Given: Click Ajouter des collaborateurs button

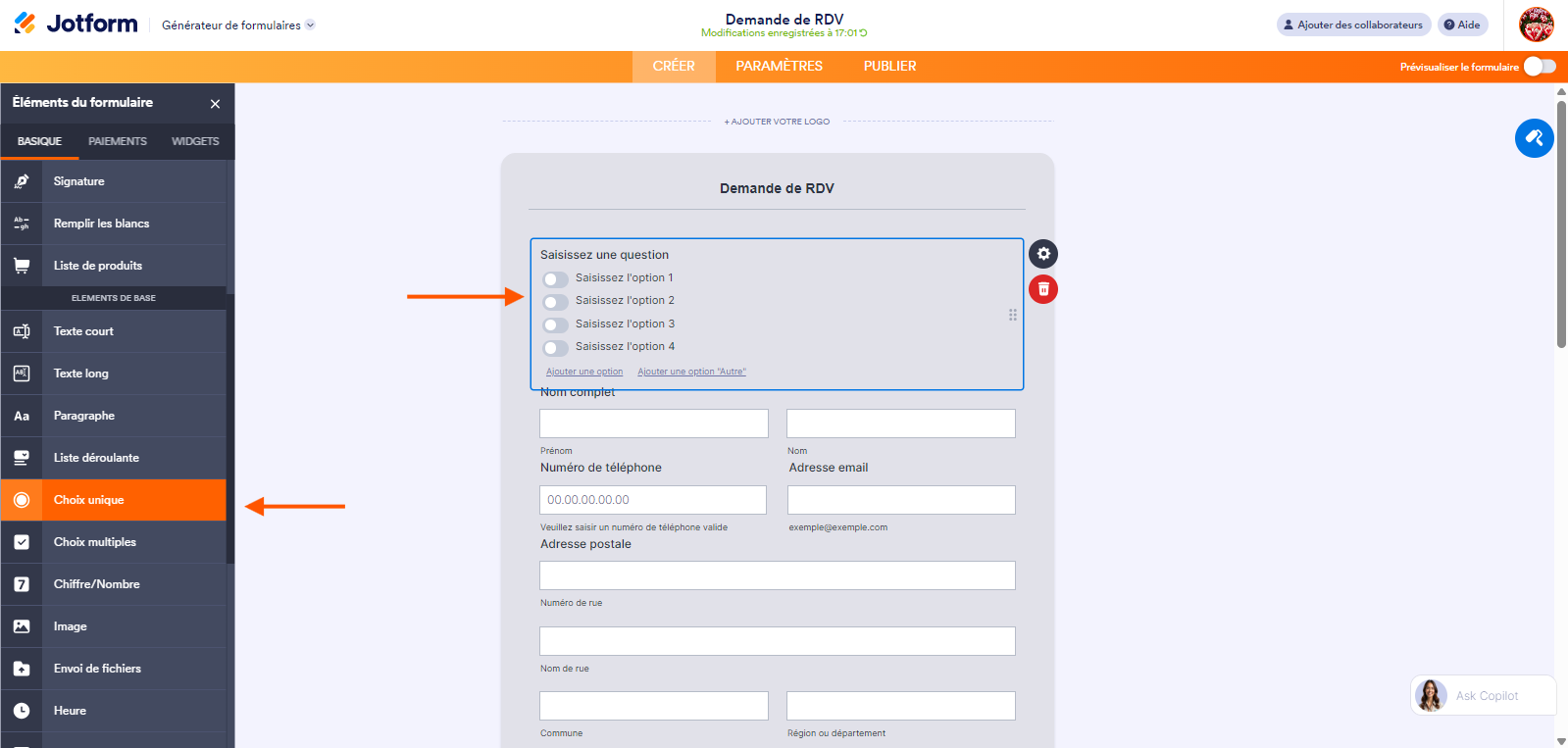Looking at the screenshot, I should tap(1353, 25).
